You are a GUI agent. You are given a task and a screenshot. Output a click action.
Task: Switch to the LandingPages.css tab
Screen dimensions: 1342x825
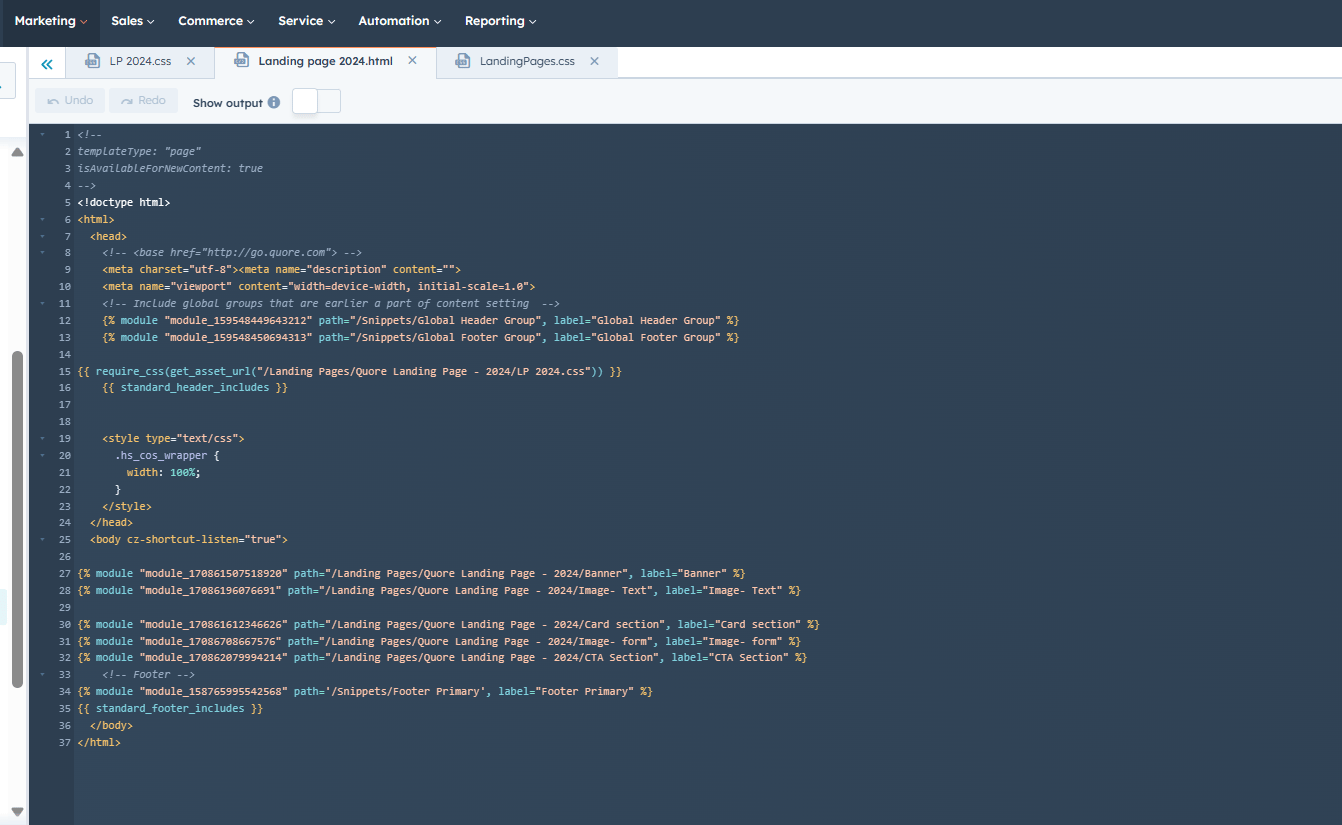point(527,61)
